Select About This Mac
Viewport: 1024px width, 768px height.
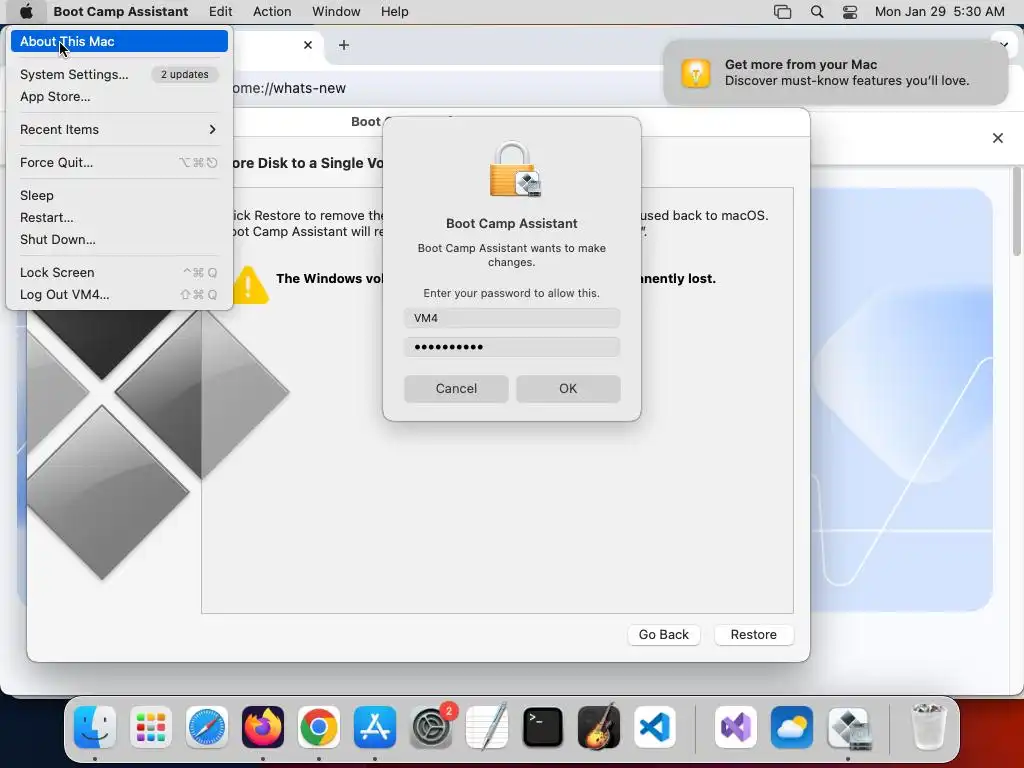coord(119,41)
